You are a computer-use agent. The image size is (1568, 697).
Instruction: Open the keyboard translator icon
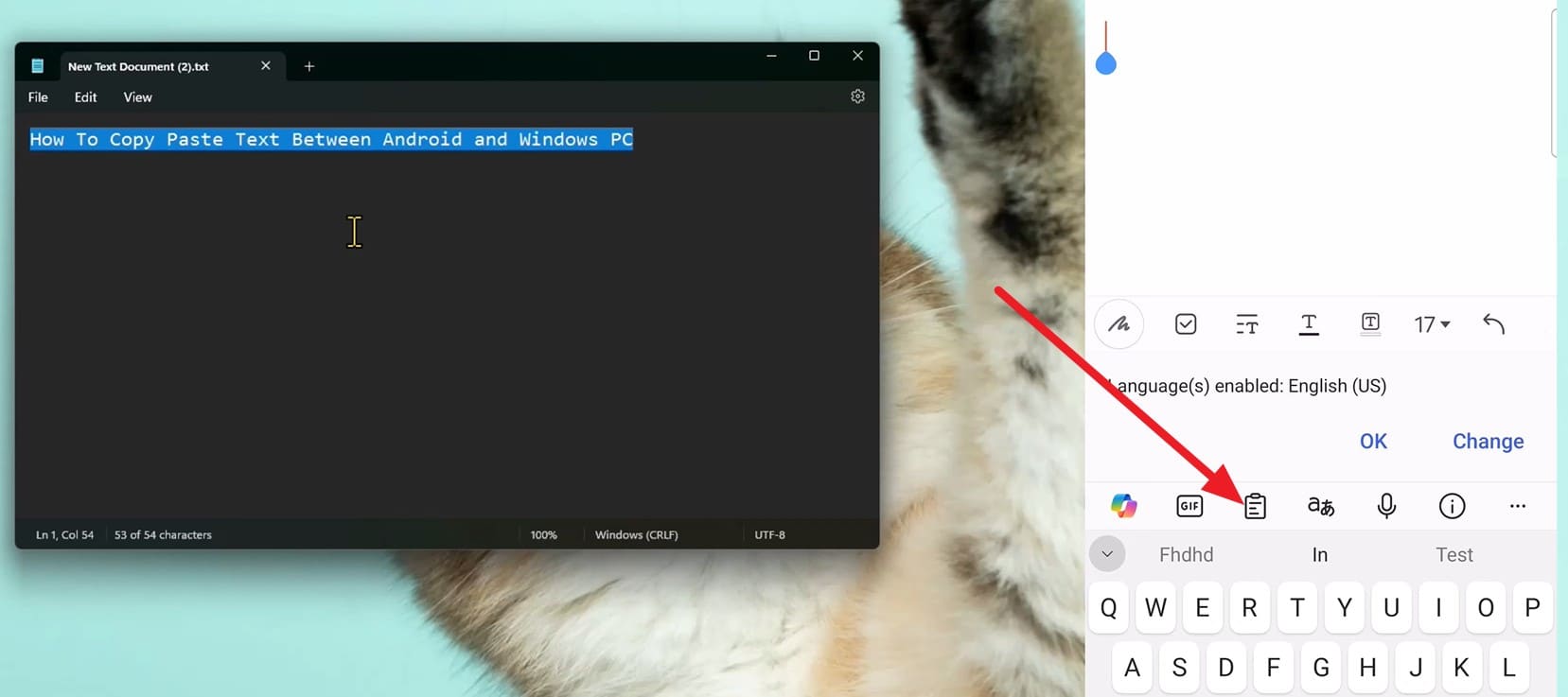(x=1321, y=506)
